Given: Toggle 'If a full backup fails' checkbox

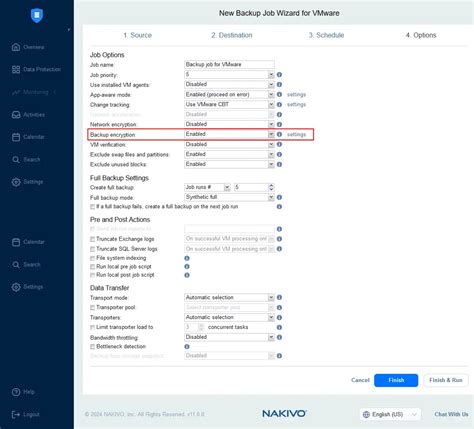Looking at the screenshot, I should click(x=92, y=207).
